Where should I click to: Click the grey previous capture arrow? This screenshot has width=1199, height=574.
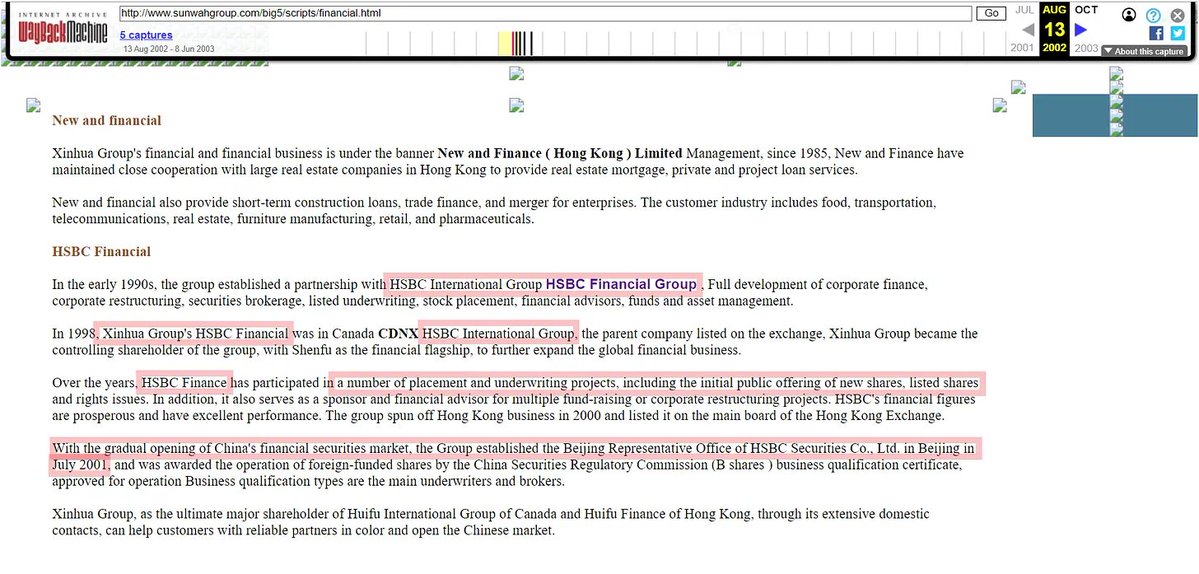click(1027, 30)
